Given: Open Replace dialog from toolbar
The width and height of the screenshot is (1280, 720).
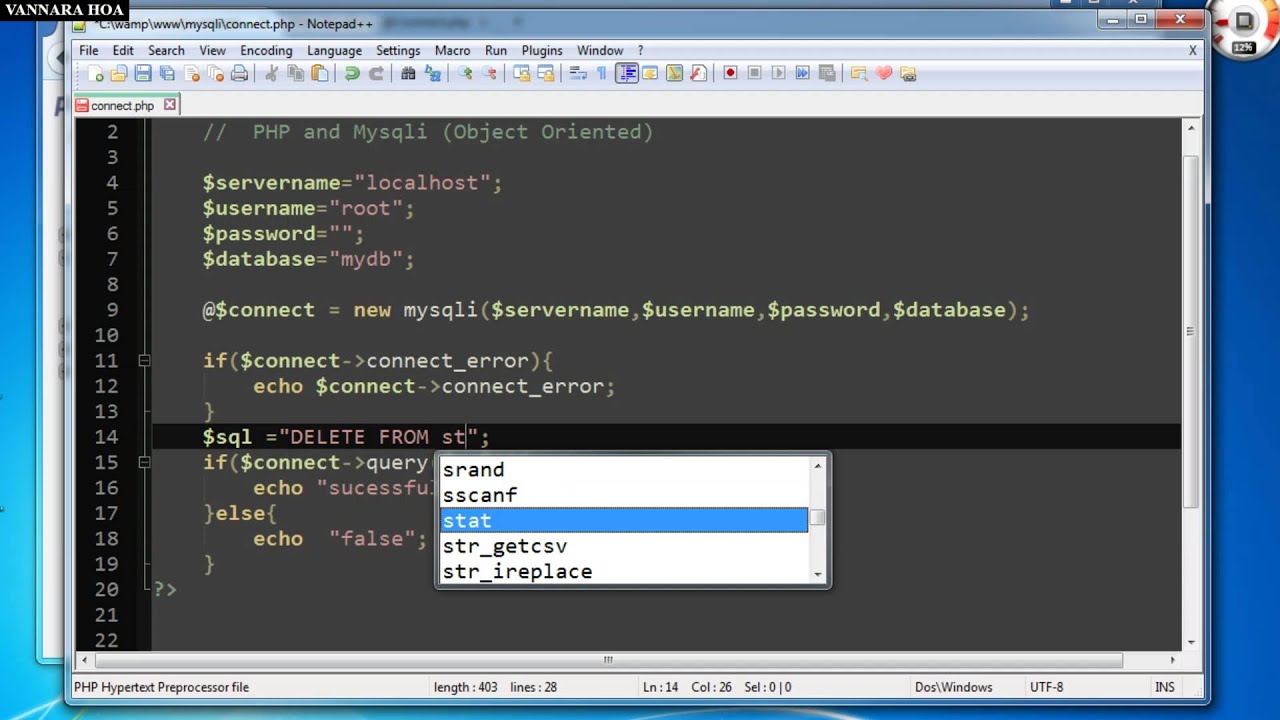Looking at the screenshot, I should [x=432, y=73].
